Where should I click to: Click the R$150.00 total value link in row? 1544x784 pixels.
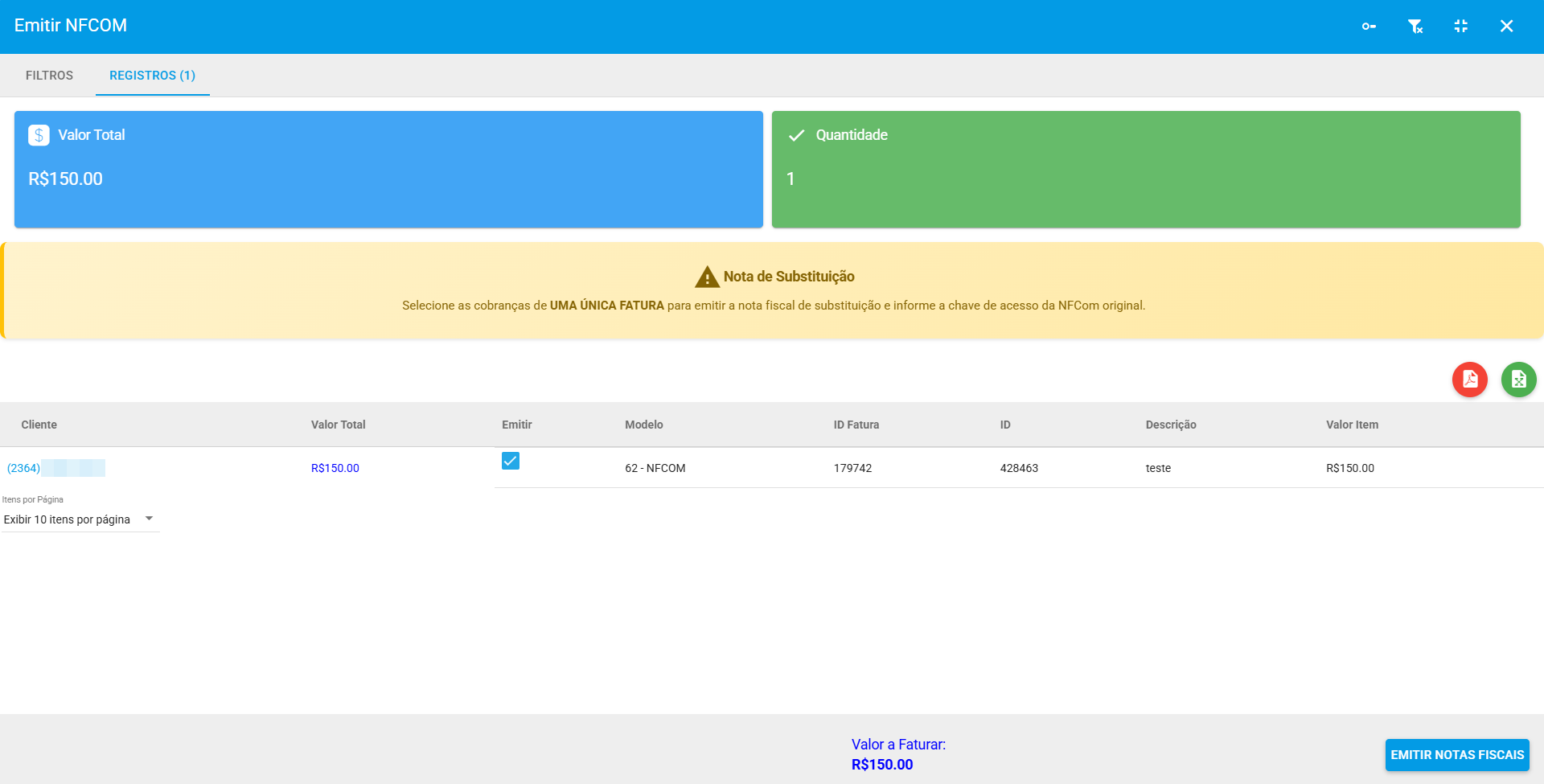[335, 468]
